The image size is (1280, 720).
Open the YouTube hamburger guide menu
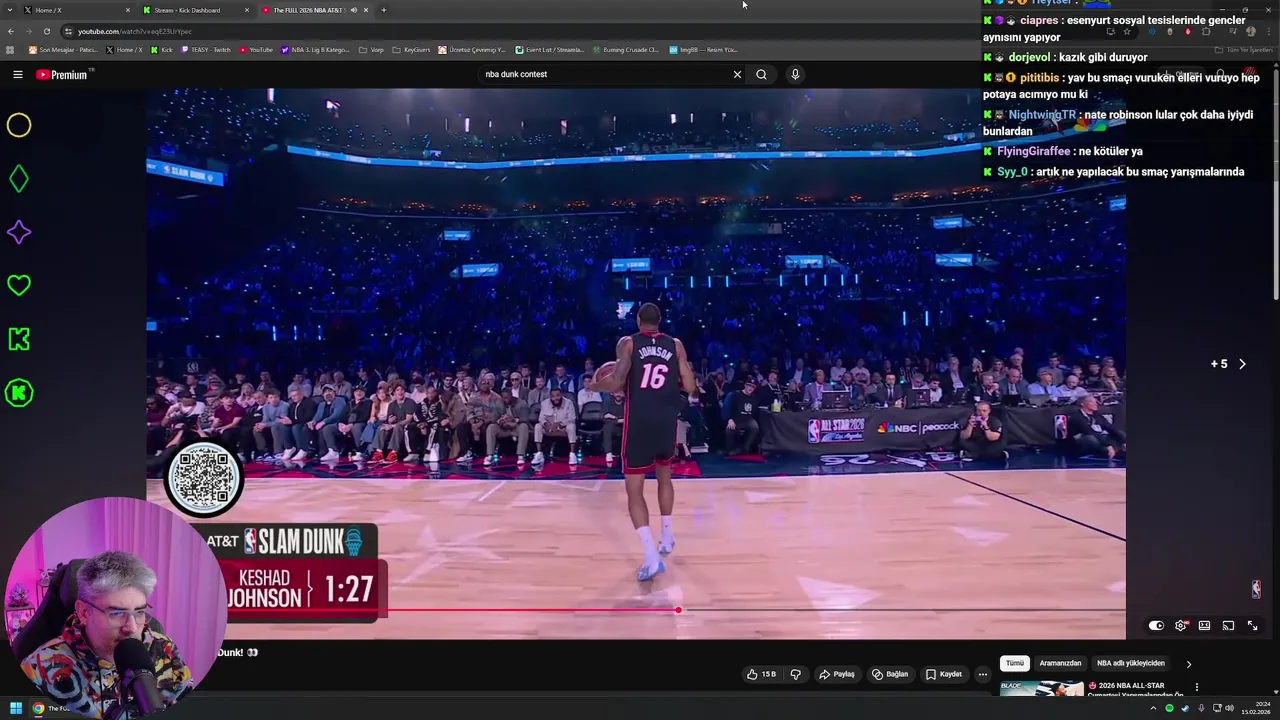17,74
